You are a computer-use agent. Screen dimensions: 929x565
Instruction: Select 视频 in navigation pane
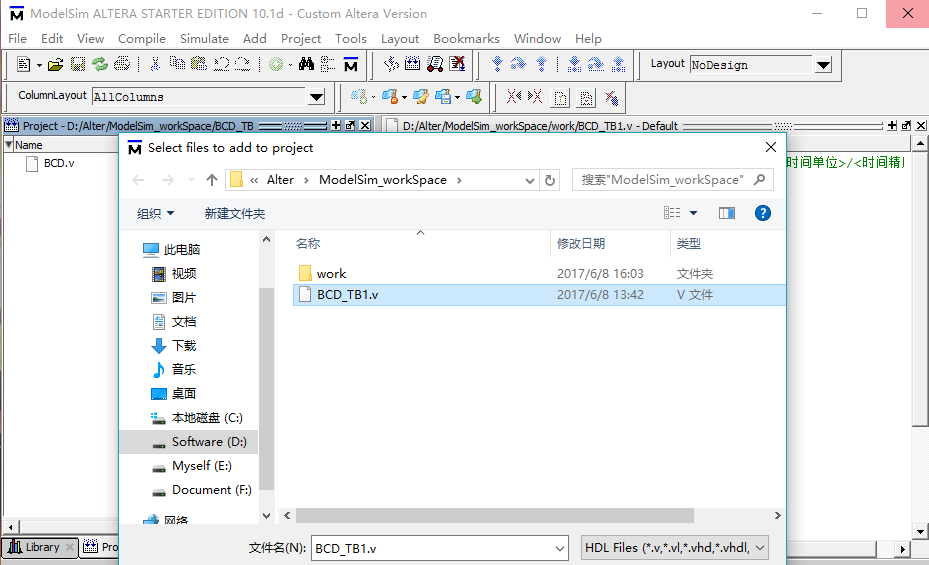coord(184,274)
